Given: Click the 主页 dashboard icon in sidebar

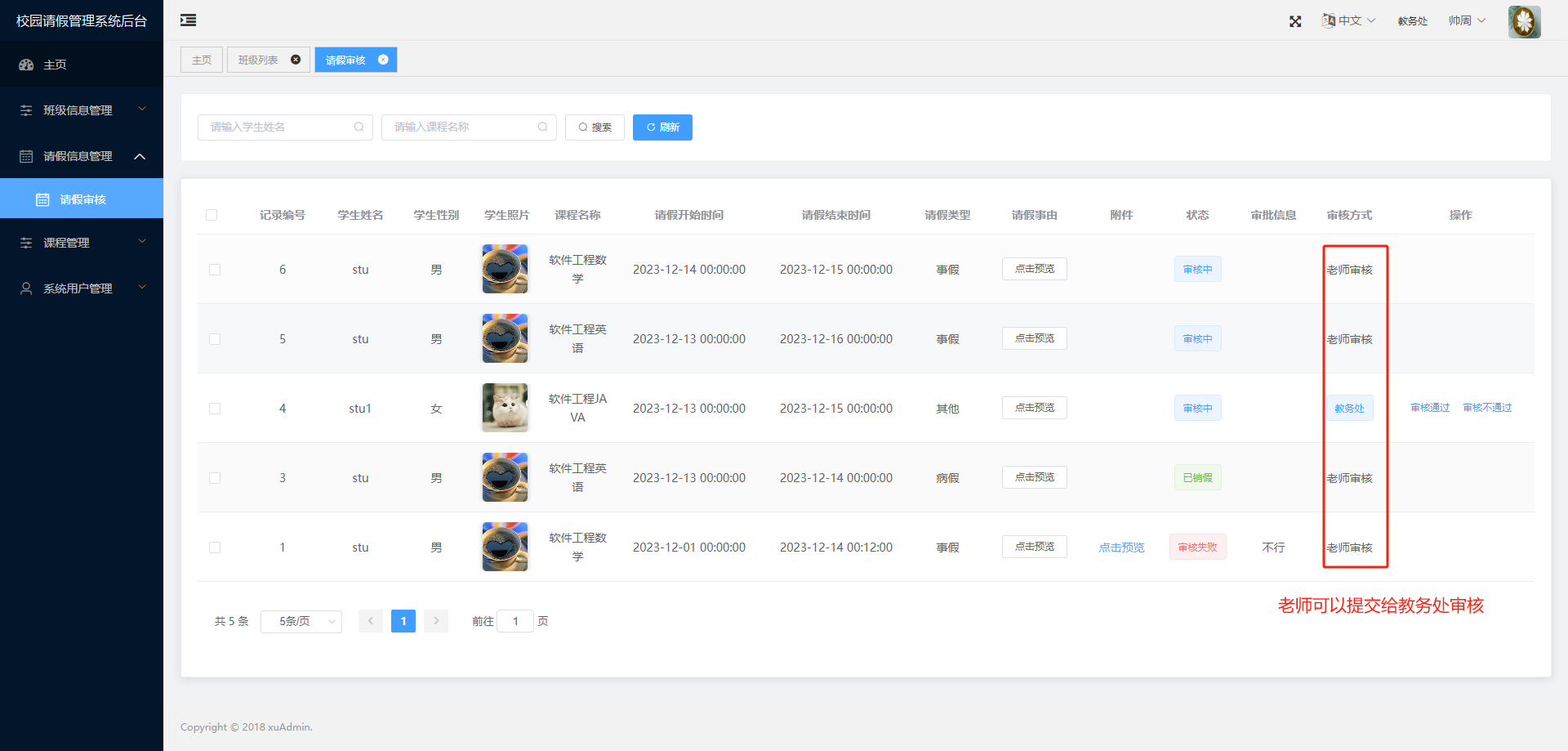Looking at the screenshot, I should point(26,65).
